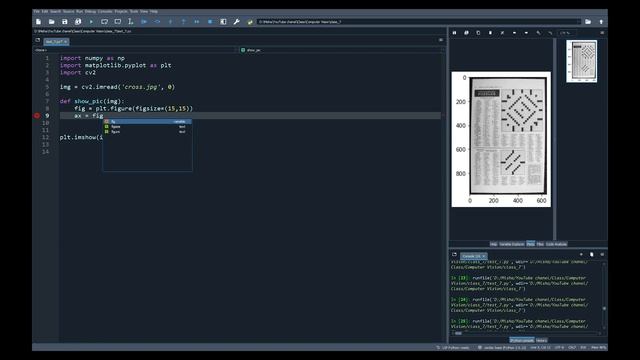The height and width of the screenshot is (360, 640).
Task: Go to parent directory arrow
Action: 601,22
